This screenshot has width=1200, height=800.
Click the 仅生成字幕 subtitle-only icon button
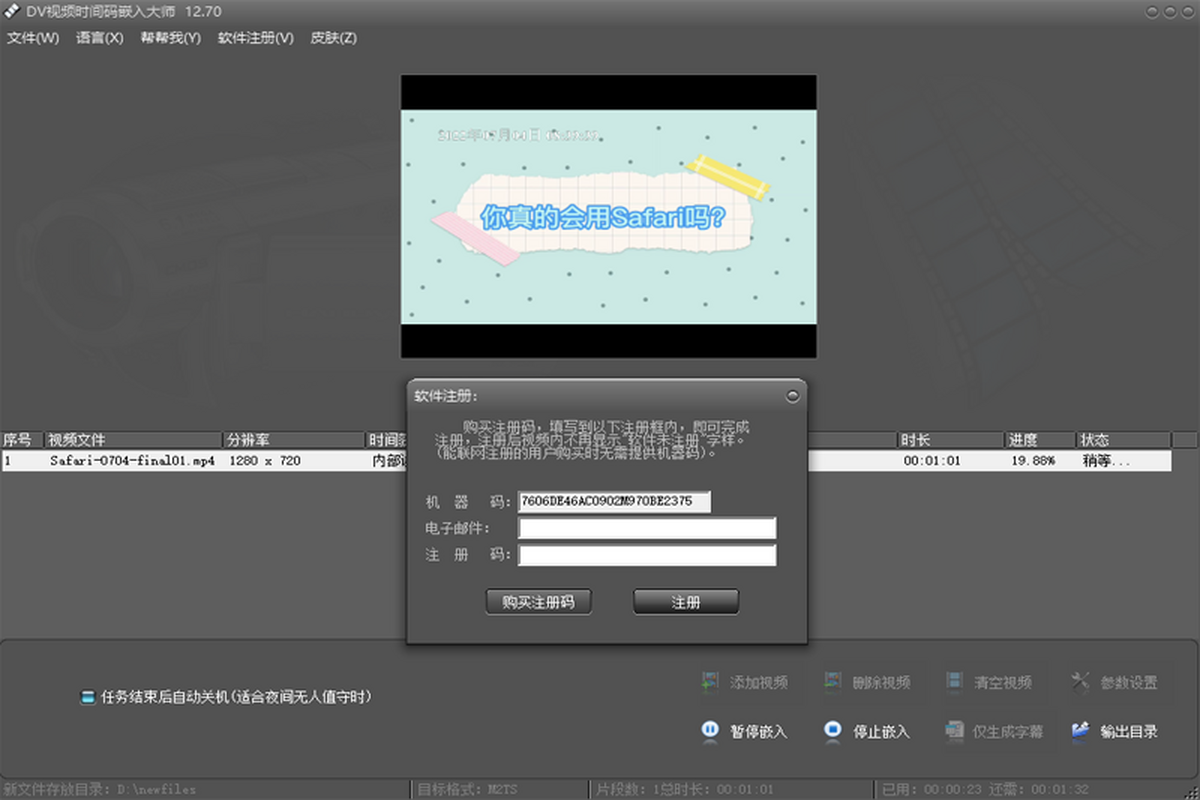click(993, 731)
